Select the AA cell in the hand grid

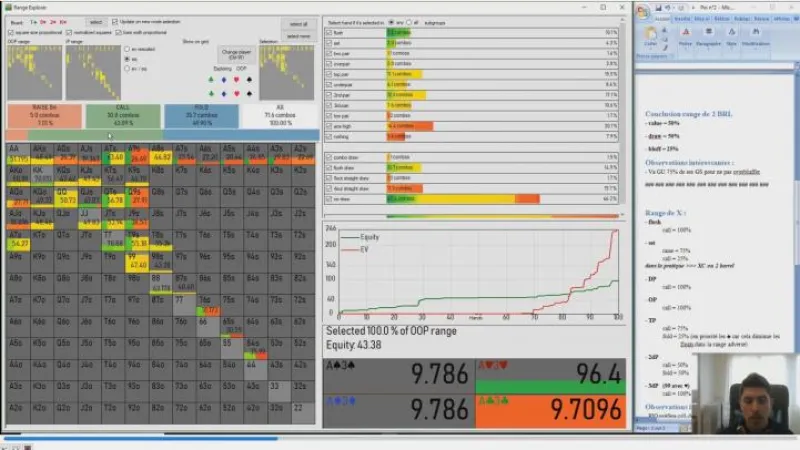point(17,152)
